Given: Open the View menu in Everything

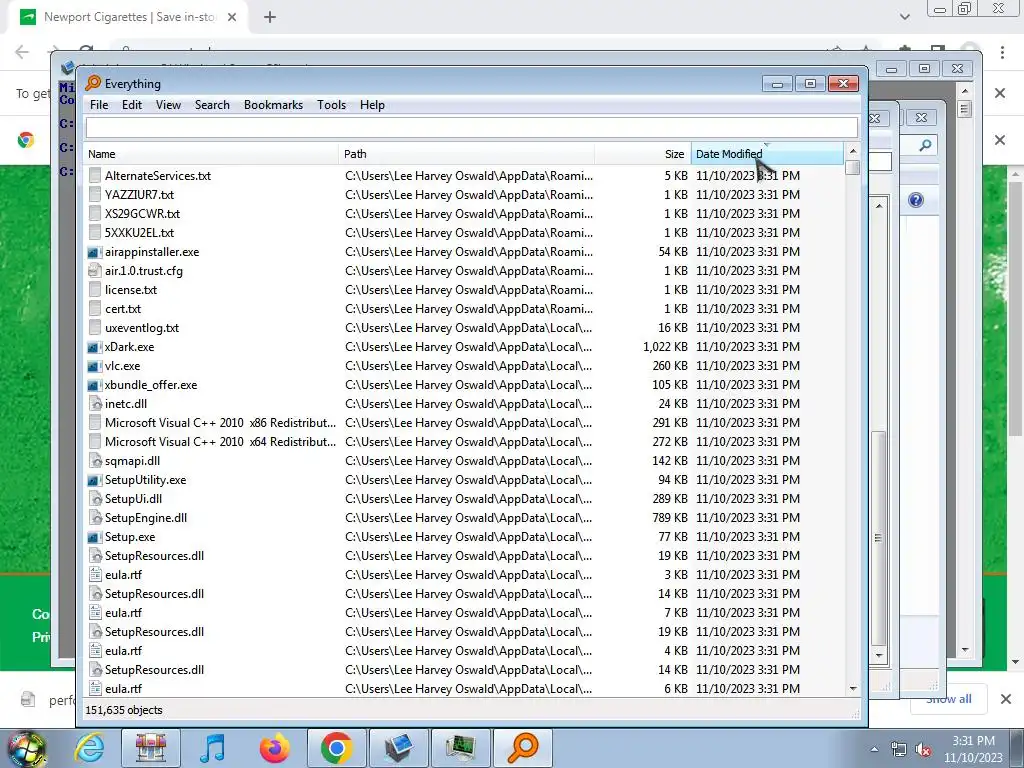Looking at the screenshot, I should 168,104.
